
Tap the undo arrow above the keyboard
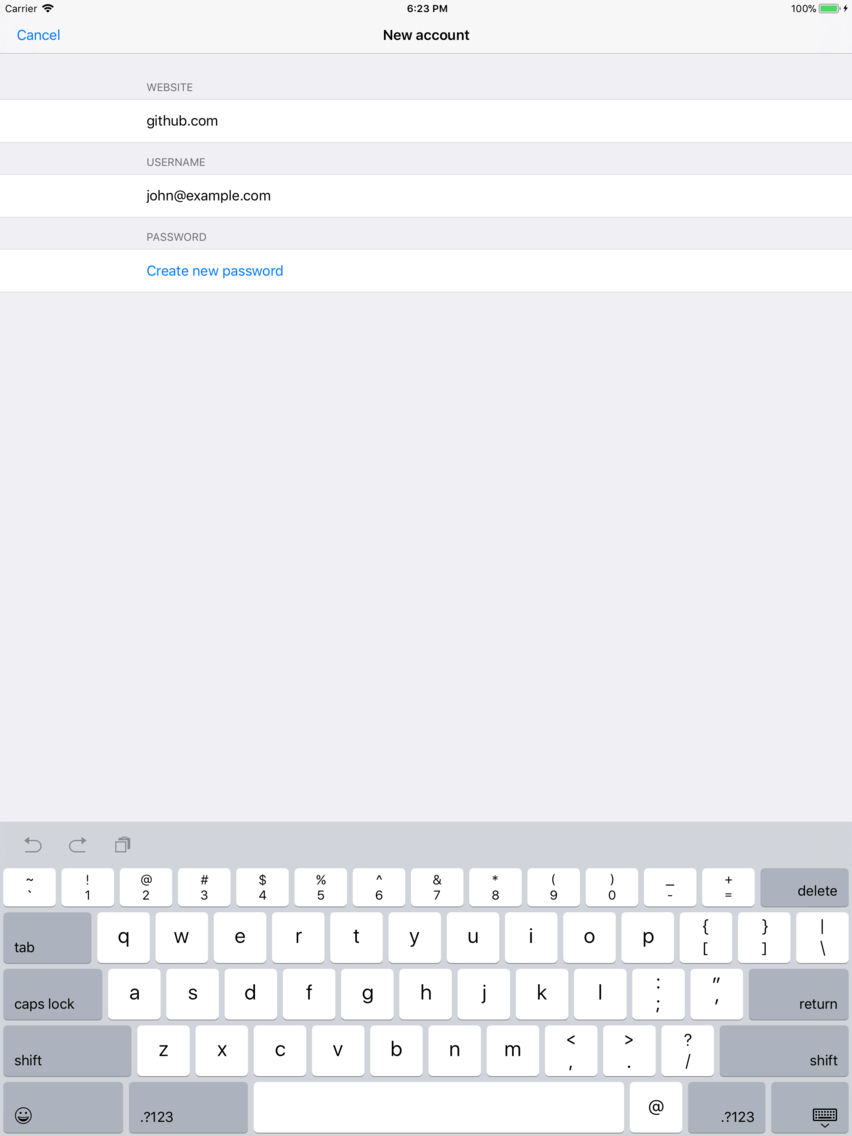(31, 845)
